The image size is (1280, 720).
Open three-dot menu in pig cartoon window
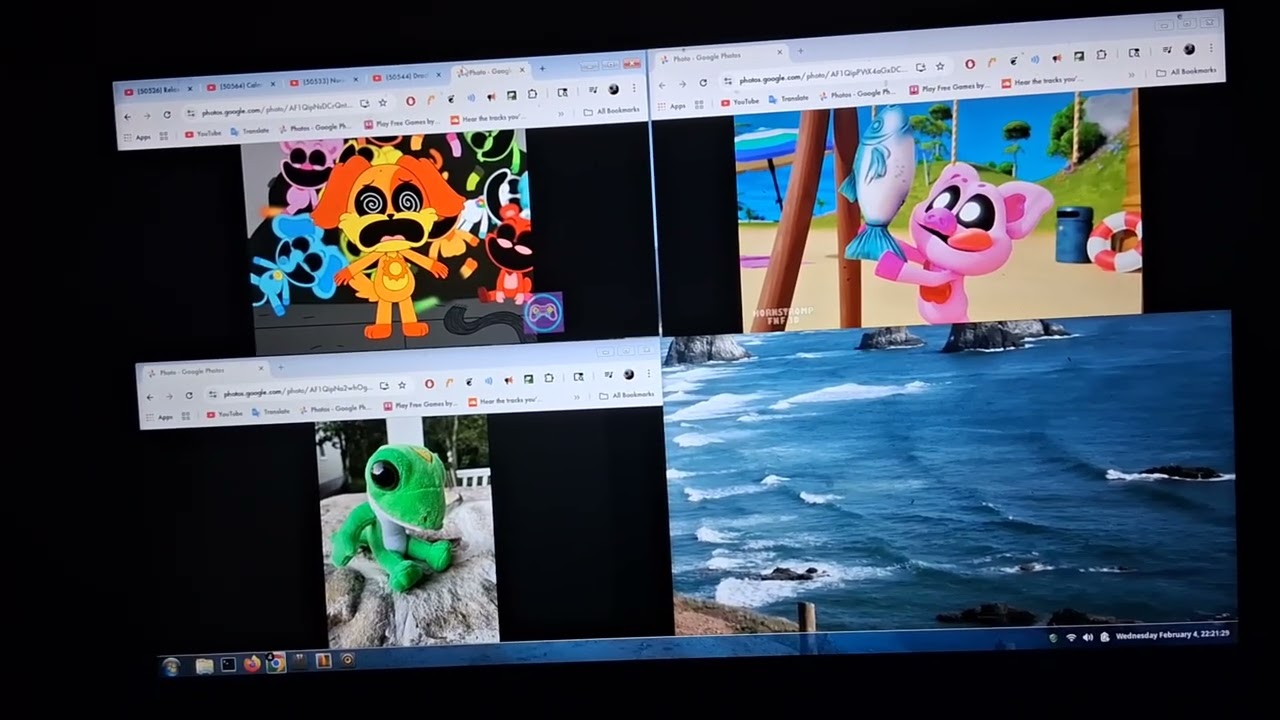point(1211,47)
